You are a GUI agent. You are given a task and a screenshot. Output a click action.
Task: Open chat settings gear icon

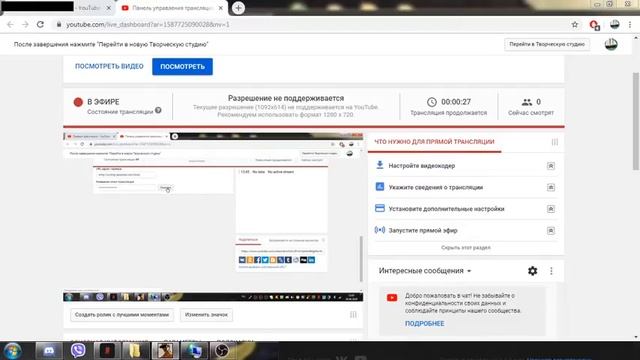[x=533, y=271]
